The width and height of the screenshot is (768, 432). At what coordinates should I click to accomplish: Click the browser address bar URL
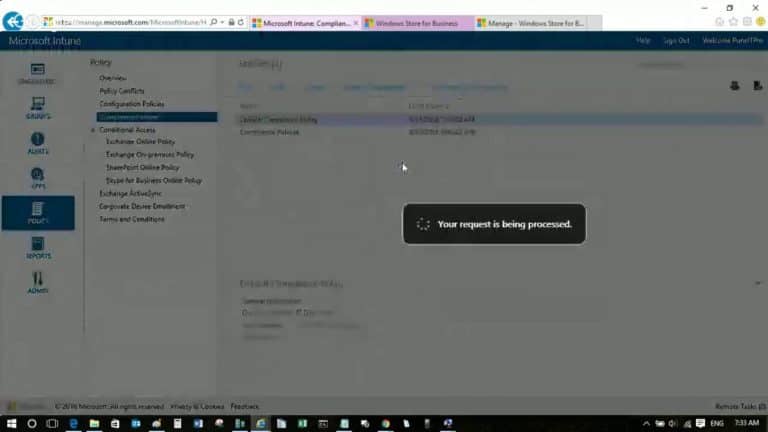click(130, 22)
